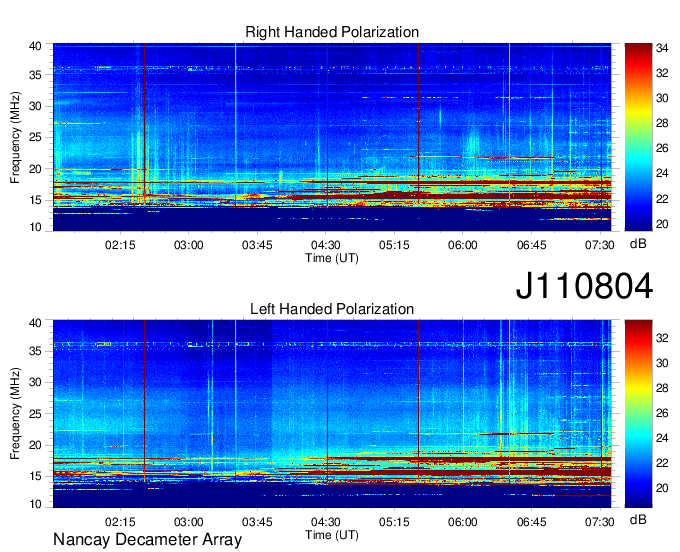The height and width of the screenshot is (552, 680).
Task: Click 07:30 tick under the bottom plot
Action: [600, 522]
